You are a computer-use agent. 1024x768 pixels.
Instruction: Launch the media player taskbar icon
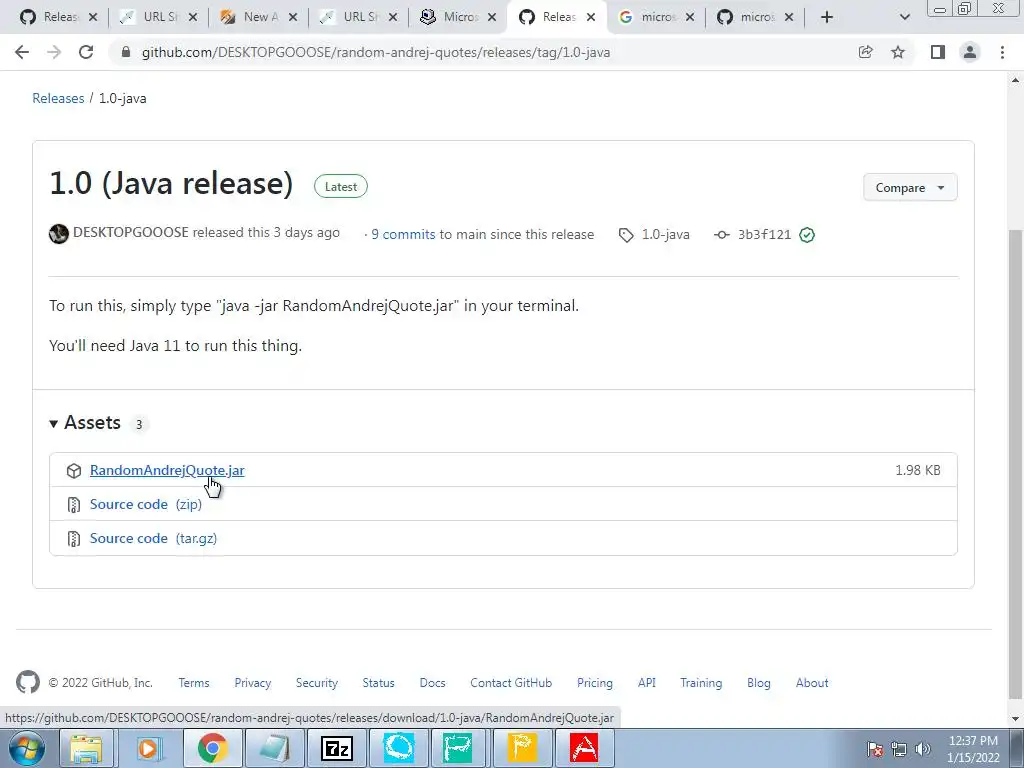click(149, 748)
